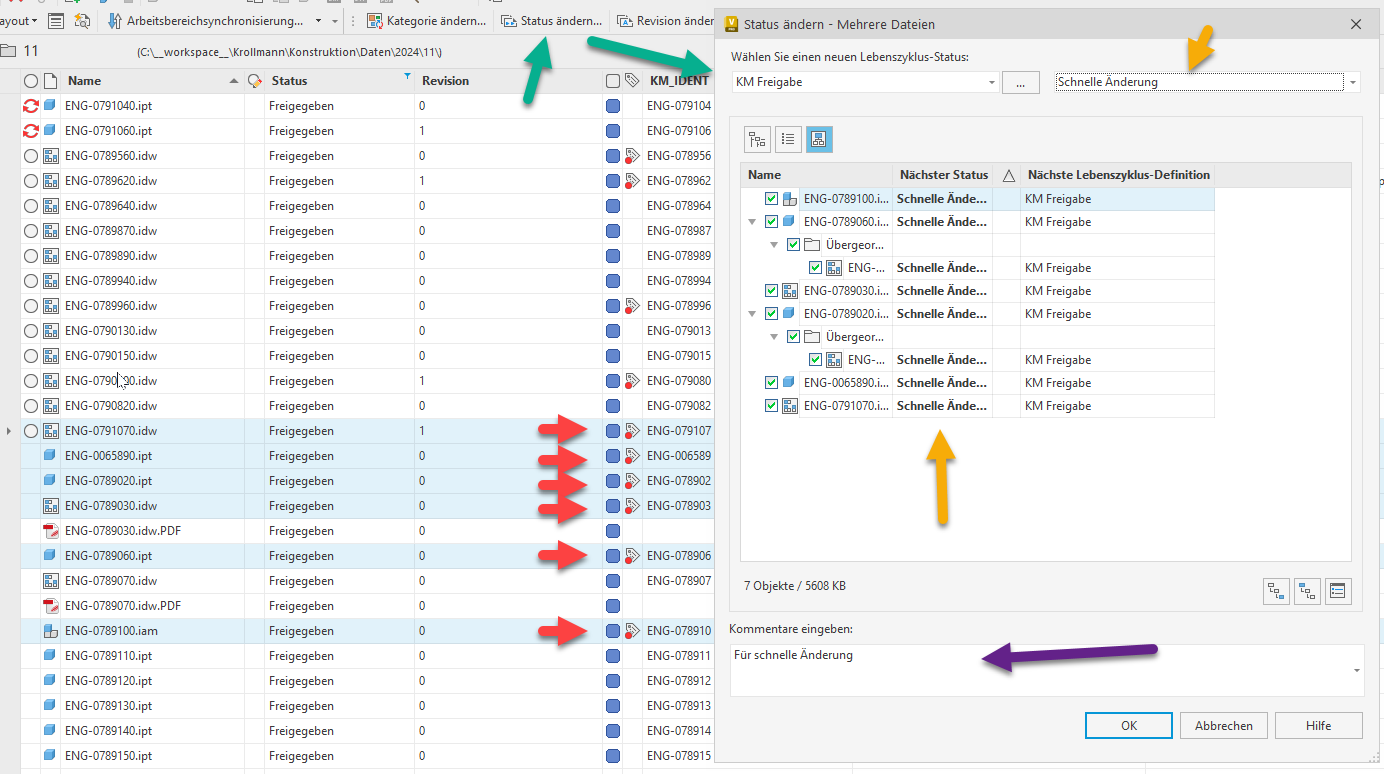Click into the Kommentare eingeben text field
The height and width of the screenshot is (774, 1384).
tap(1040, 669)
